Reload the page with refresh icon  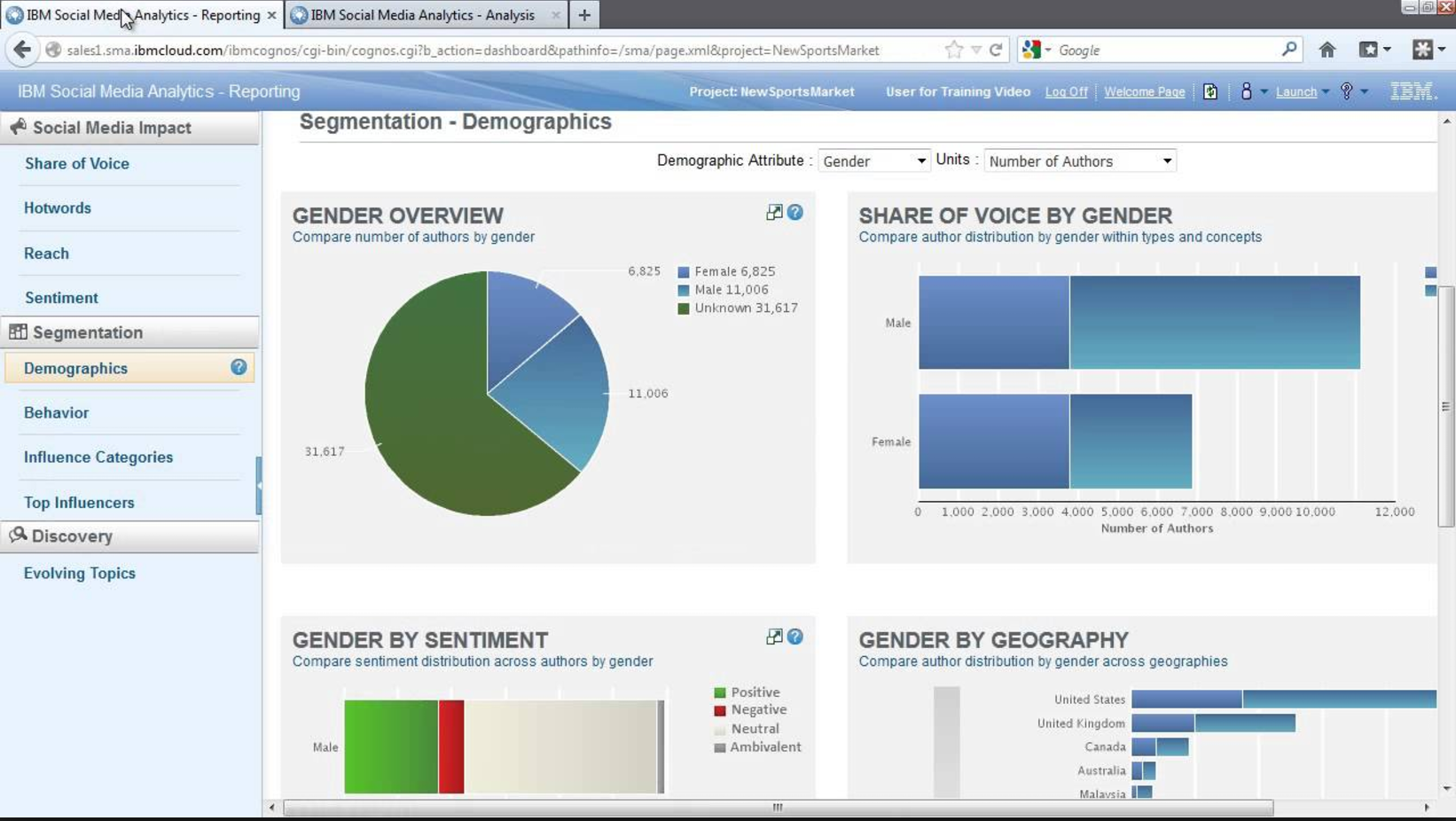tap(996, 51)
